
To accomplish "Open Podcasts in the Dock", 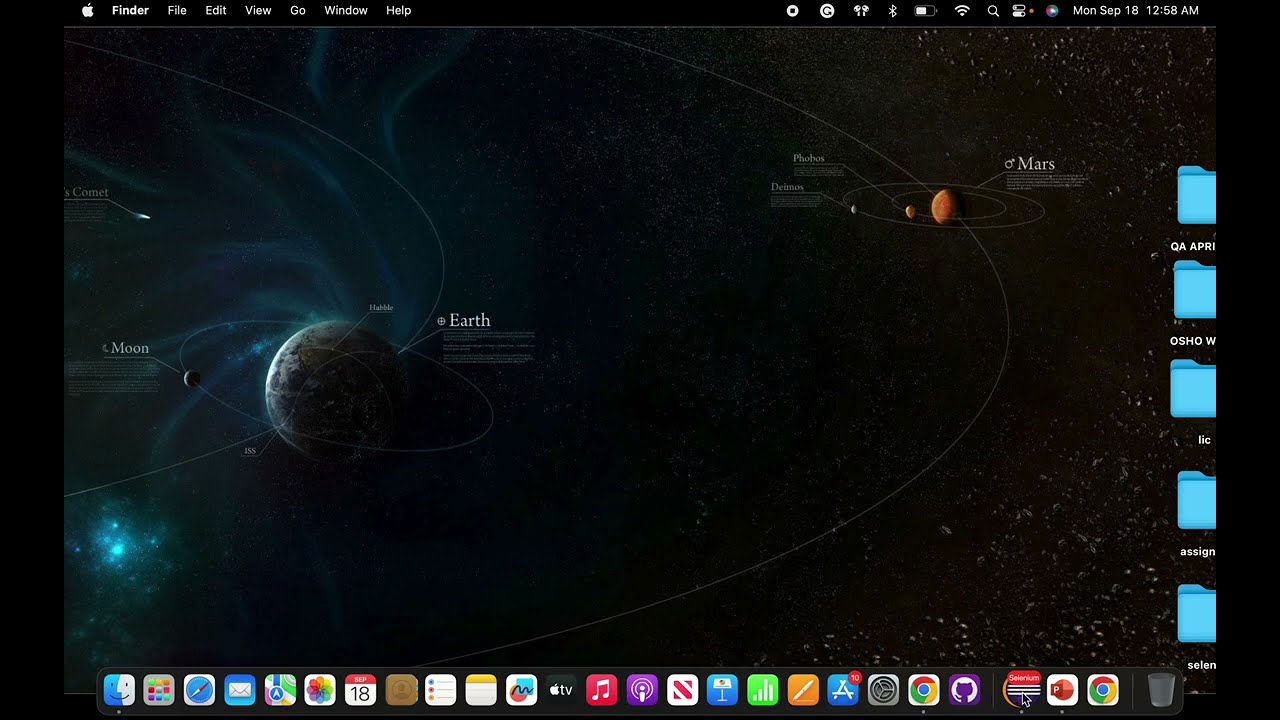I will pyautogui.click(x=642, y=690).
